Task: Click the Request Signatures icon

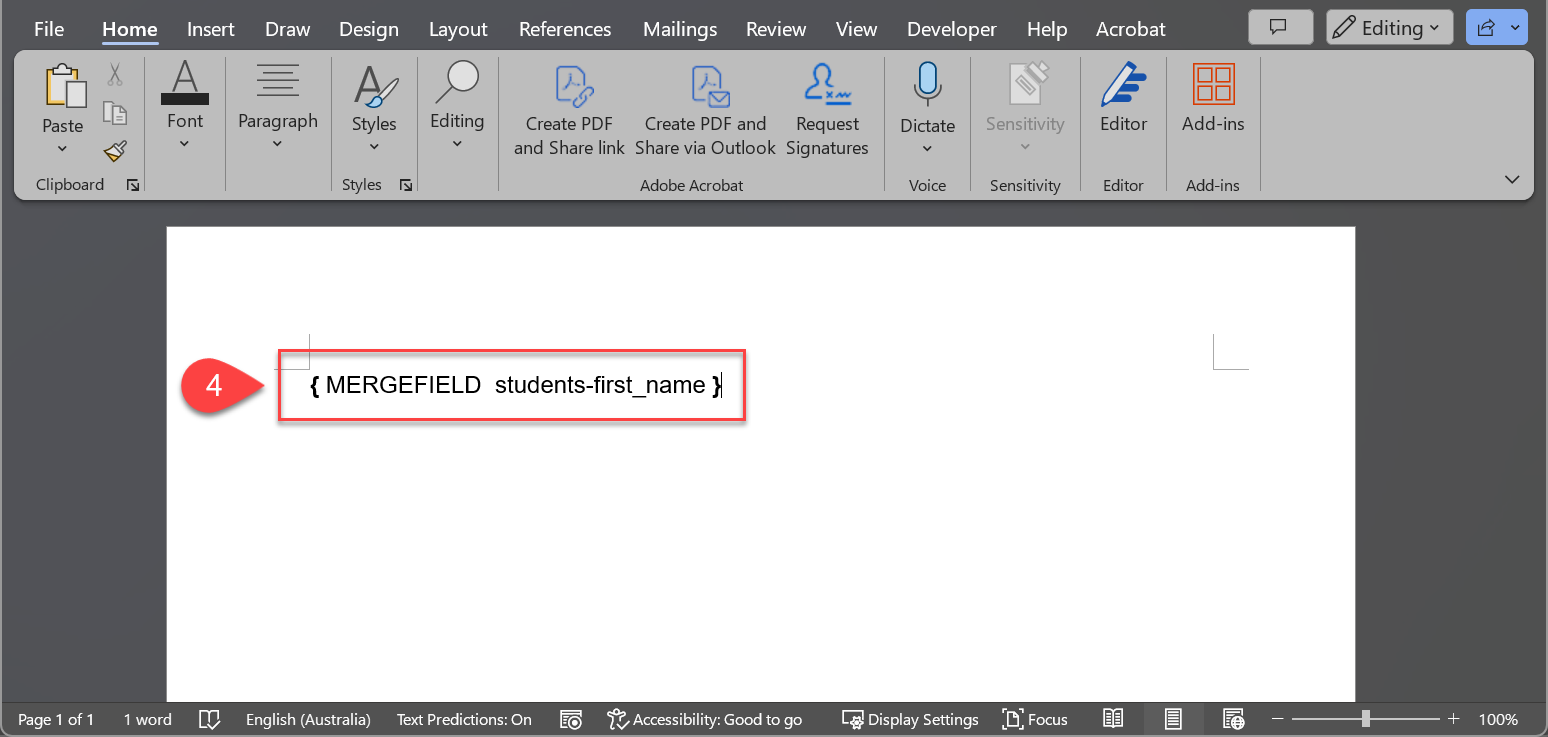Action: point(827,87)
